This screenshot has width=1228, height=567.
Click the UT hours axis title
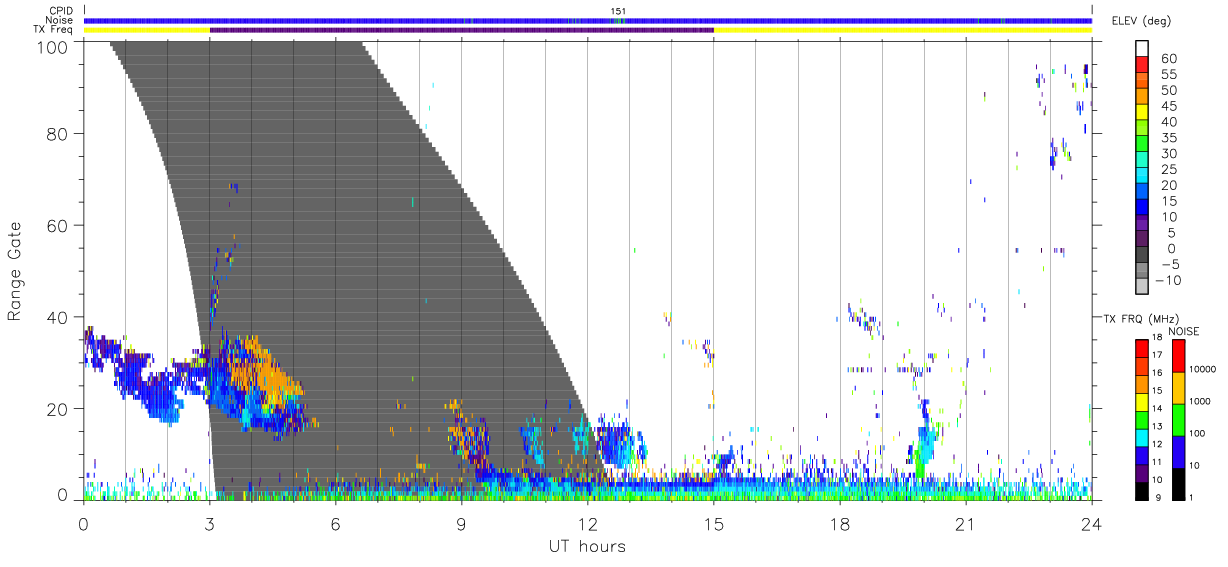click(587, 546)
